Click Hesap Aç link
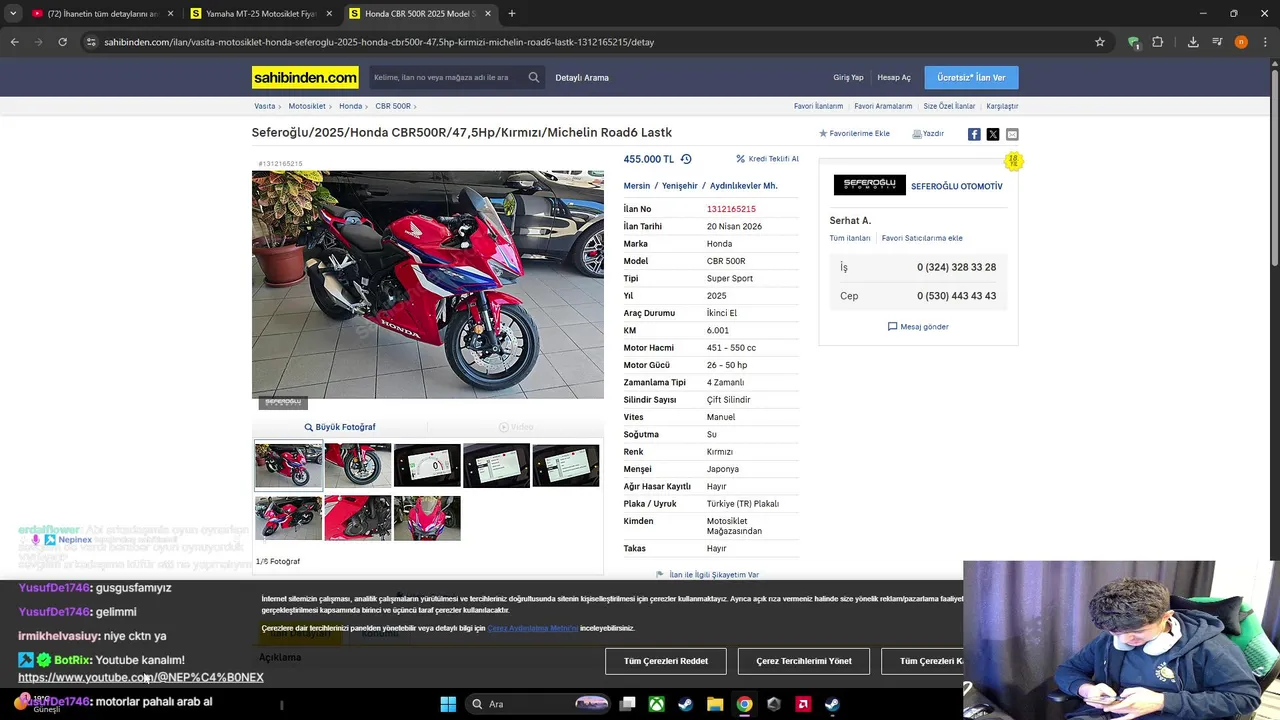The width and height of the screenshot is (1280, 720). [x=894, y=77]
